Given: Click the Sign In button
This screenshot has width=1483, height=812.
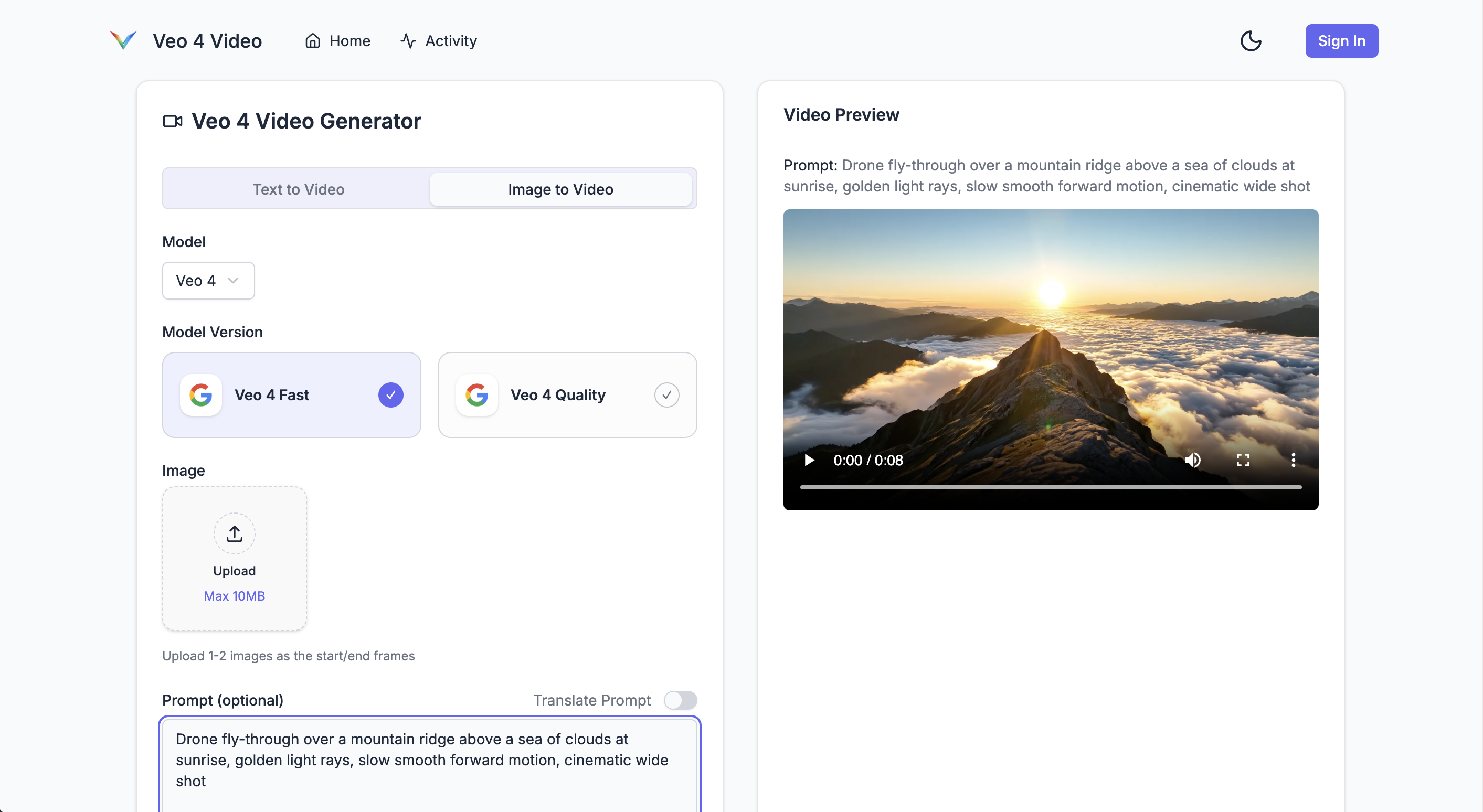Looking at the screenshot, I should pyautogui.click(x=1341, y=40).
